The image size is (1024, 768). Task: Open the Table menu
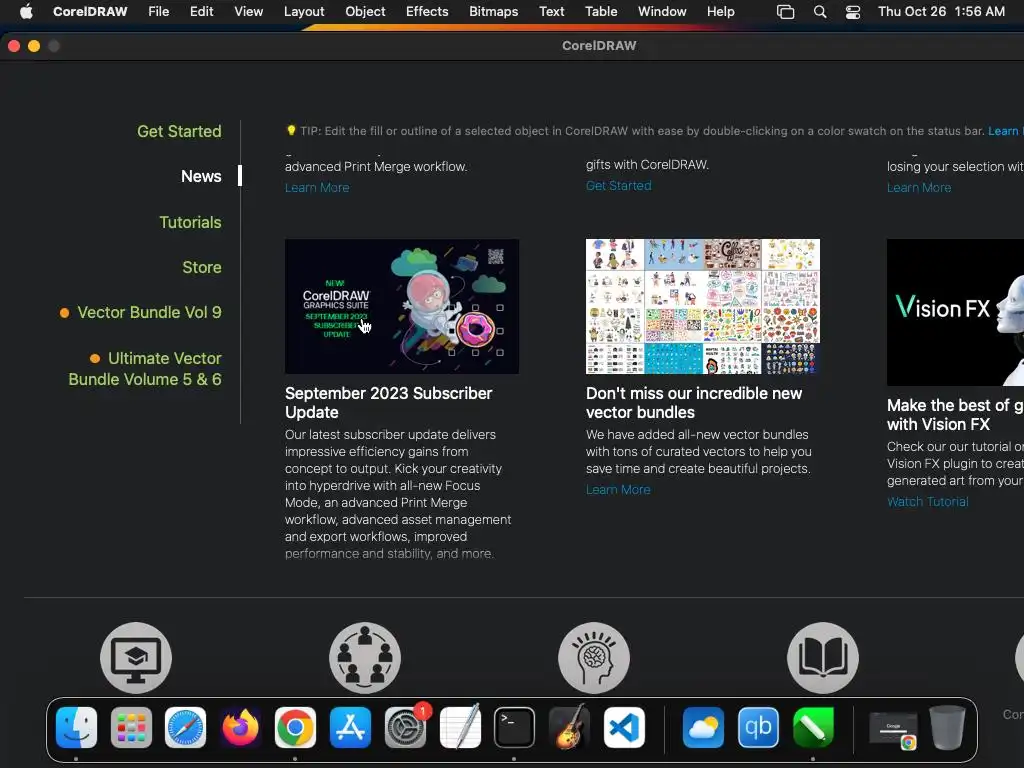[x=601, y=12]
